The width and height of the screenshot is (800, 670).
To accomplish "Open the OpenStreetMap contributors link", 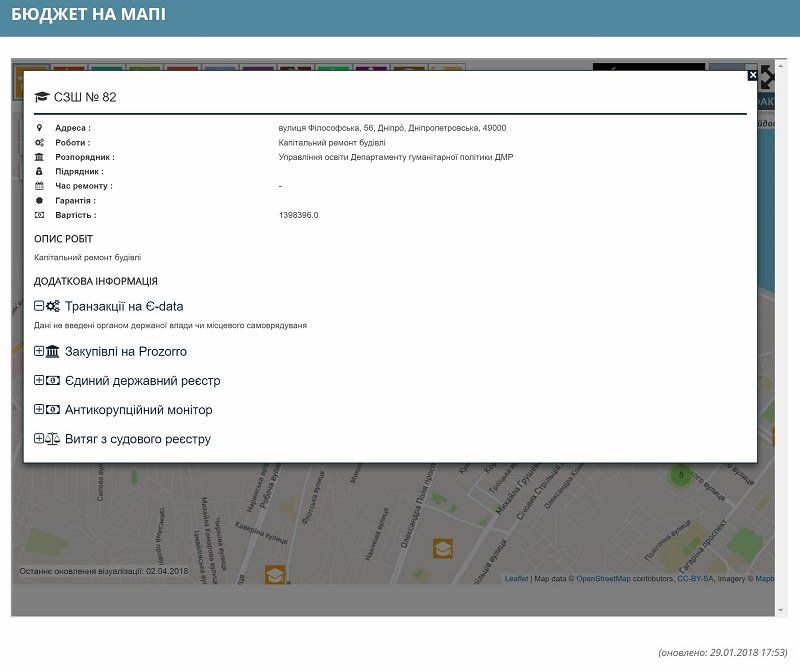I will pos(603,579).
